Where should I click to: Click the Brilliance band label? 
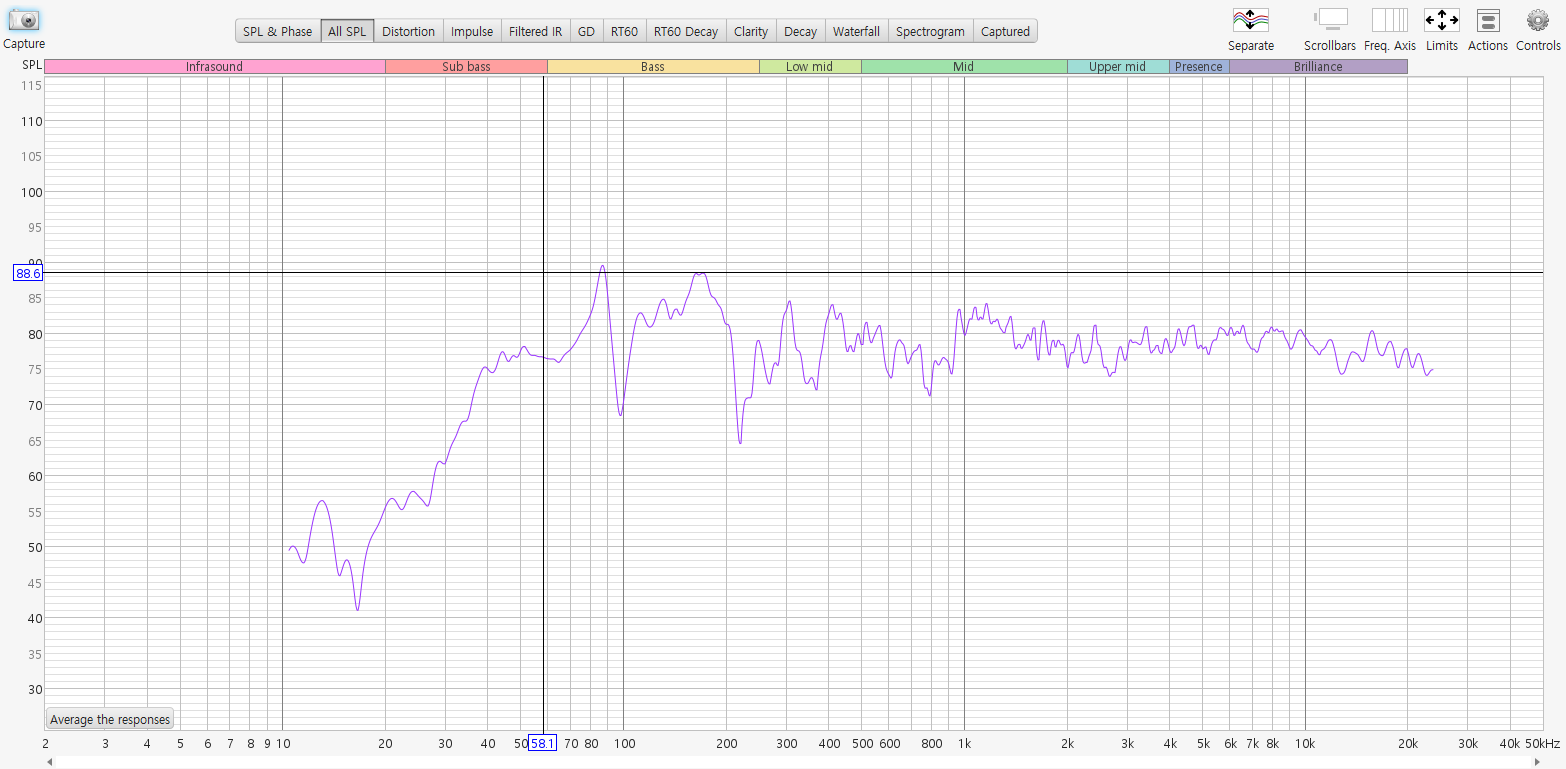(x=1318, y=67)
